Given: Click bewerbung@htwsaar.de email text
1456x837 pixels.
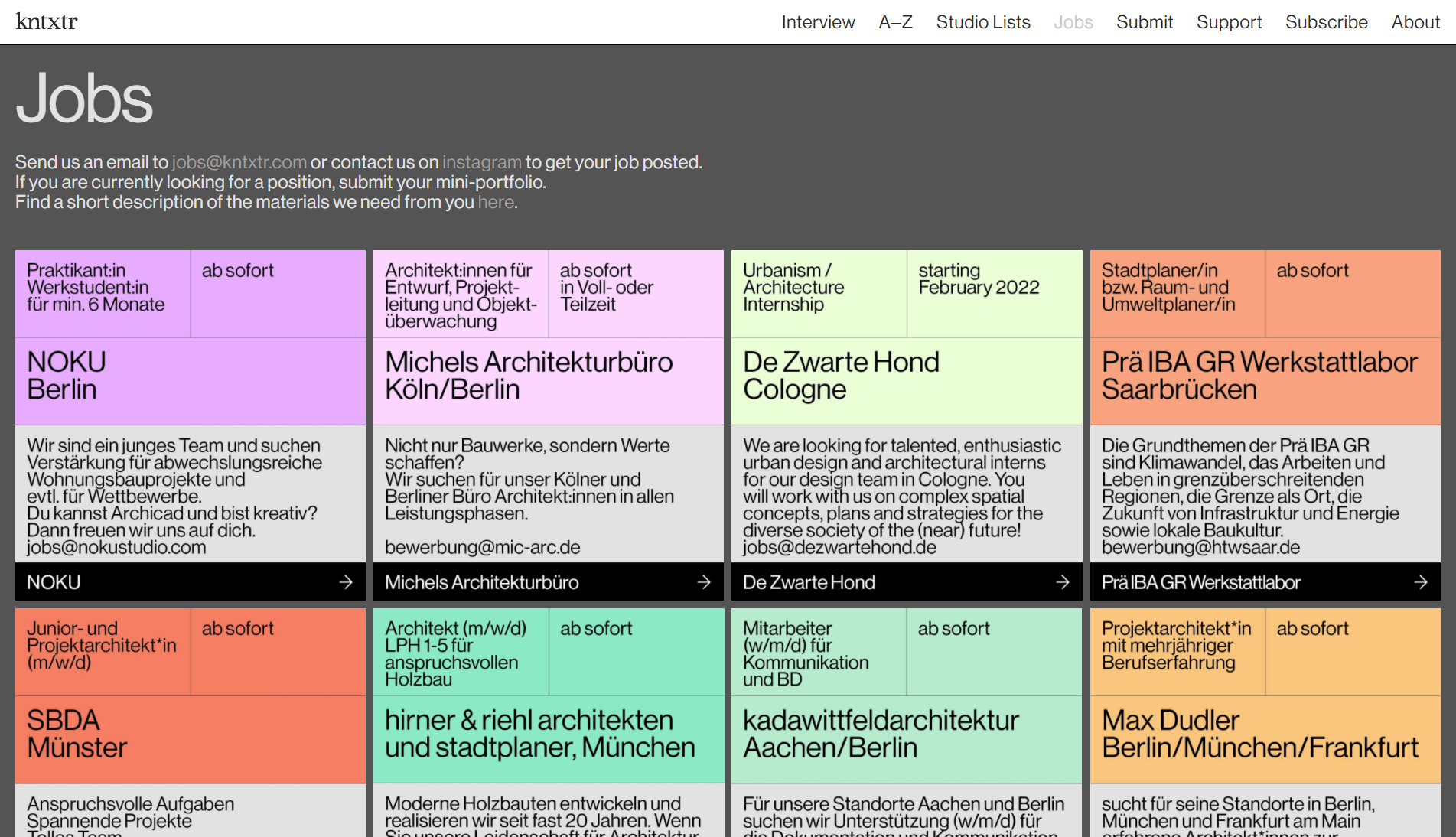Looking at the screenshot, I should point(1200,547).
